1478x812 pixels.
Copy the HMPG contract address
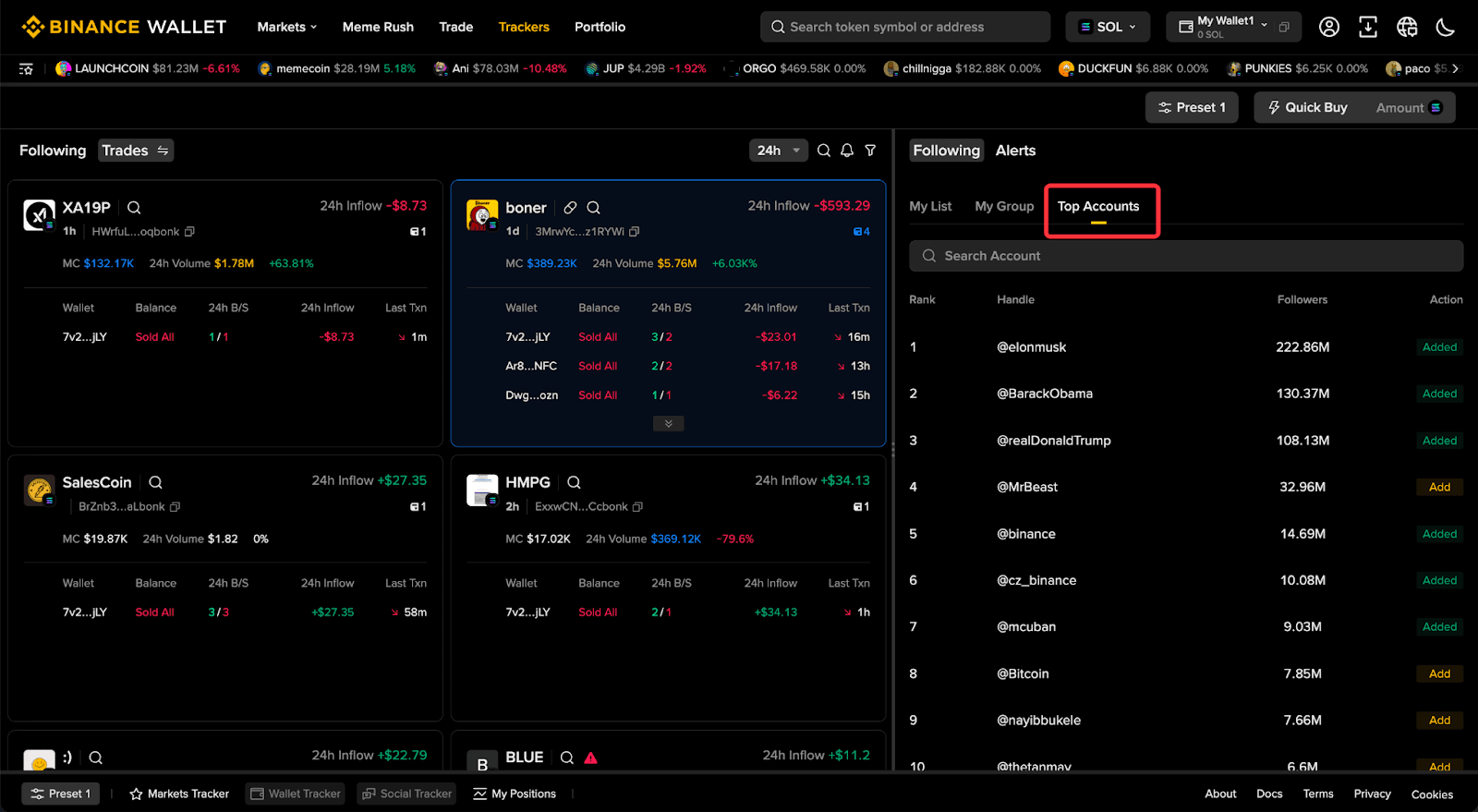coord(637,507)
